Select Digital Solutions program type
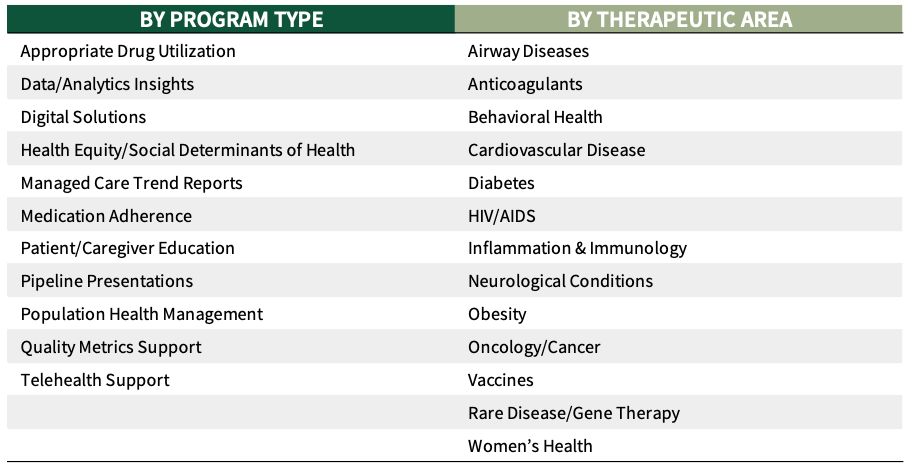Viewport: 911px width, 468px height. pyautogui.click(x=83, y=117)
